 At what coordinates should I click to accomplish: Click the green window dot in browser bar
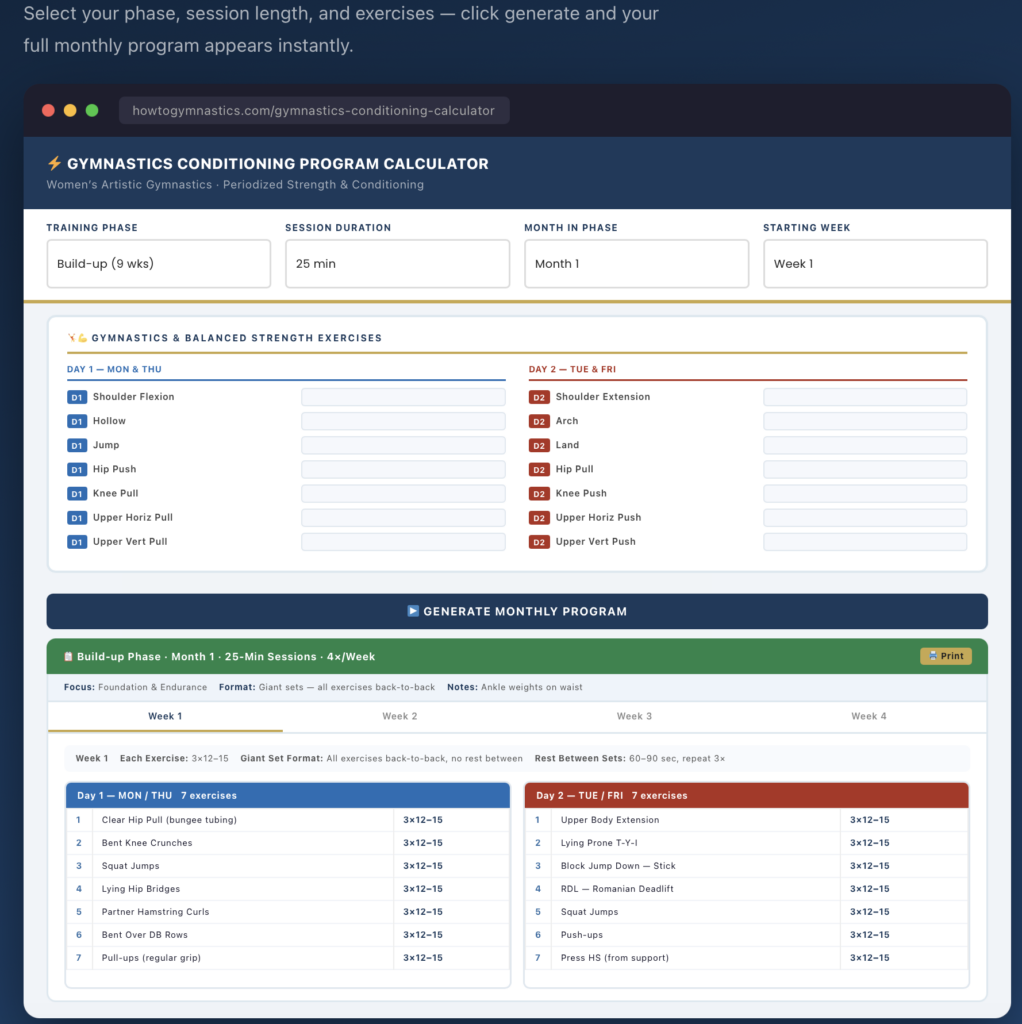pos(92,111)
